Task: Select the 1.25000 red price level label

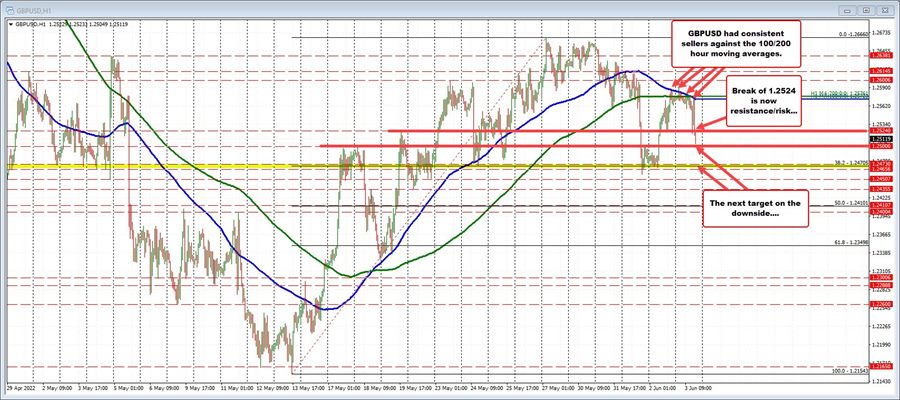Action: point(880,146)
